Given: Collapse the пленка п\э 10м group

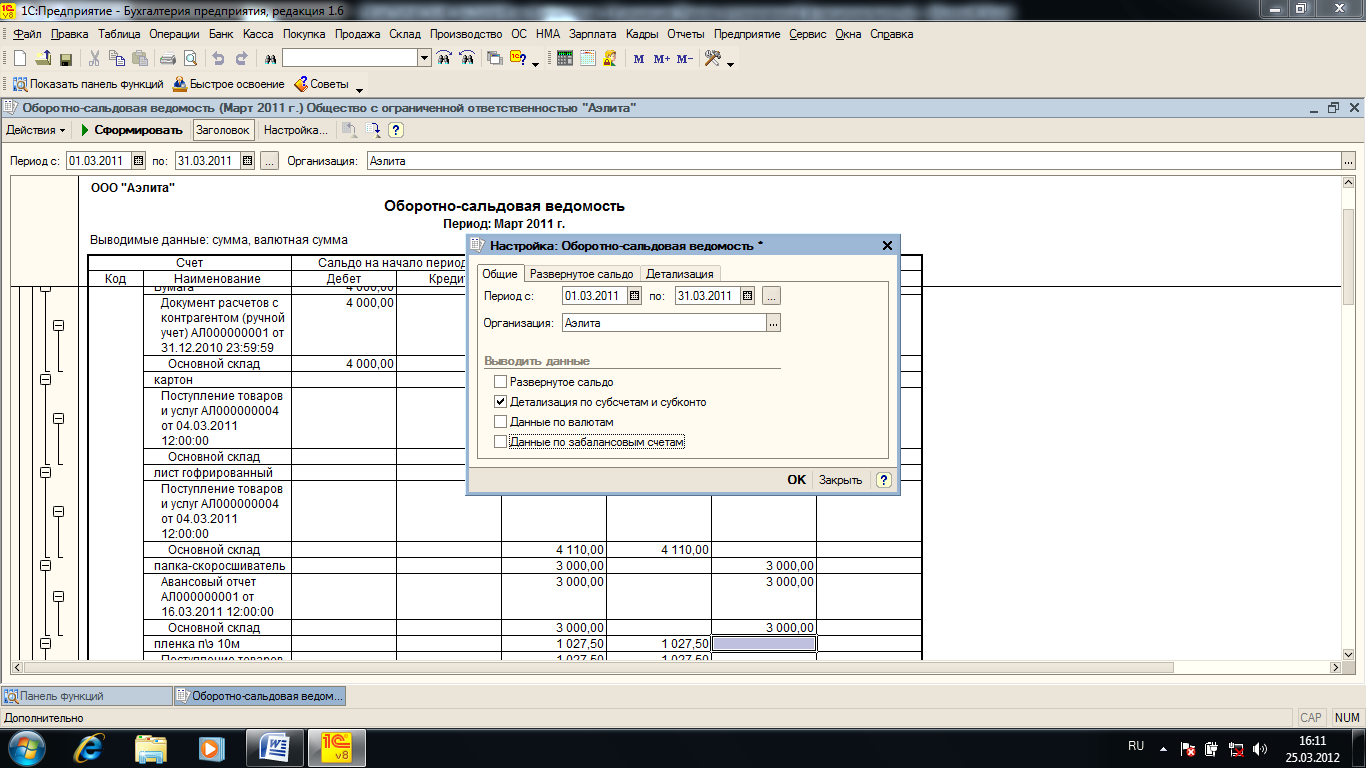Looking at the screenshot, I should (45, 644).
